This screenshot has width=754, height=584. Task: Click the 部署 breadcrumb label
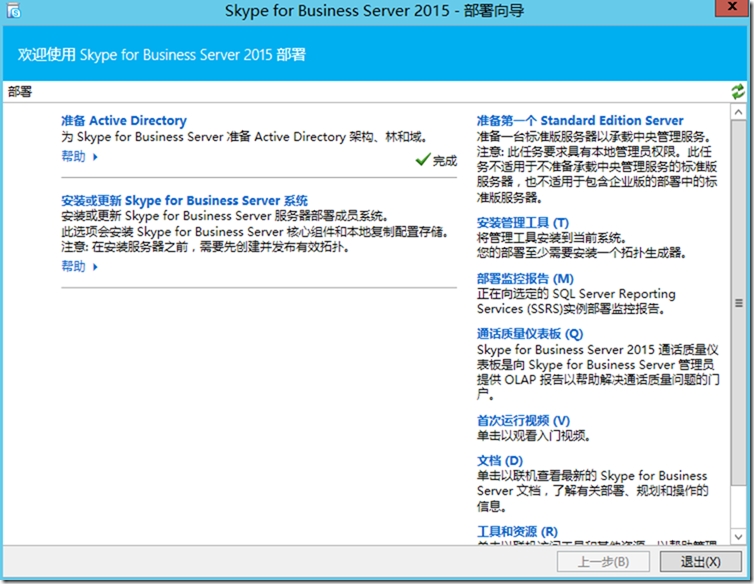pos(20,91)
